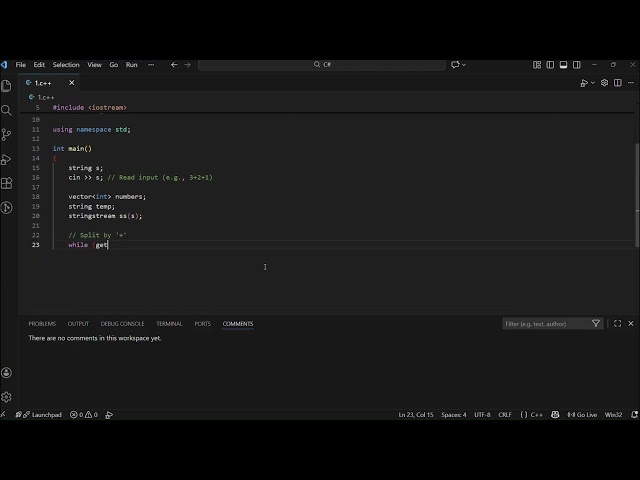640x480 pixels.
Task: Click the remote window status bar icon
Action: [4, 415]
